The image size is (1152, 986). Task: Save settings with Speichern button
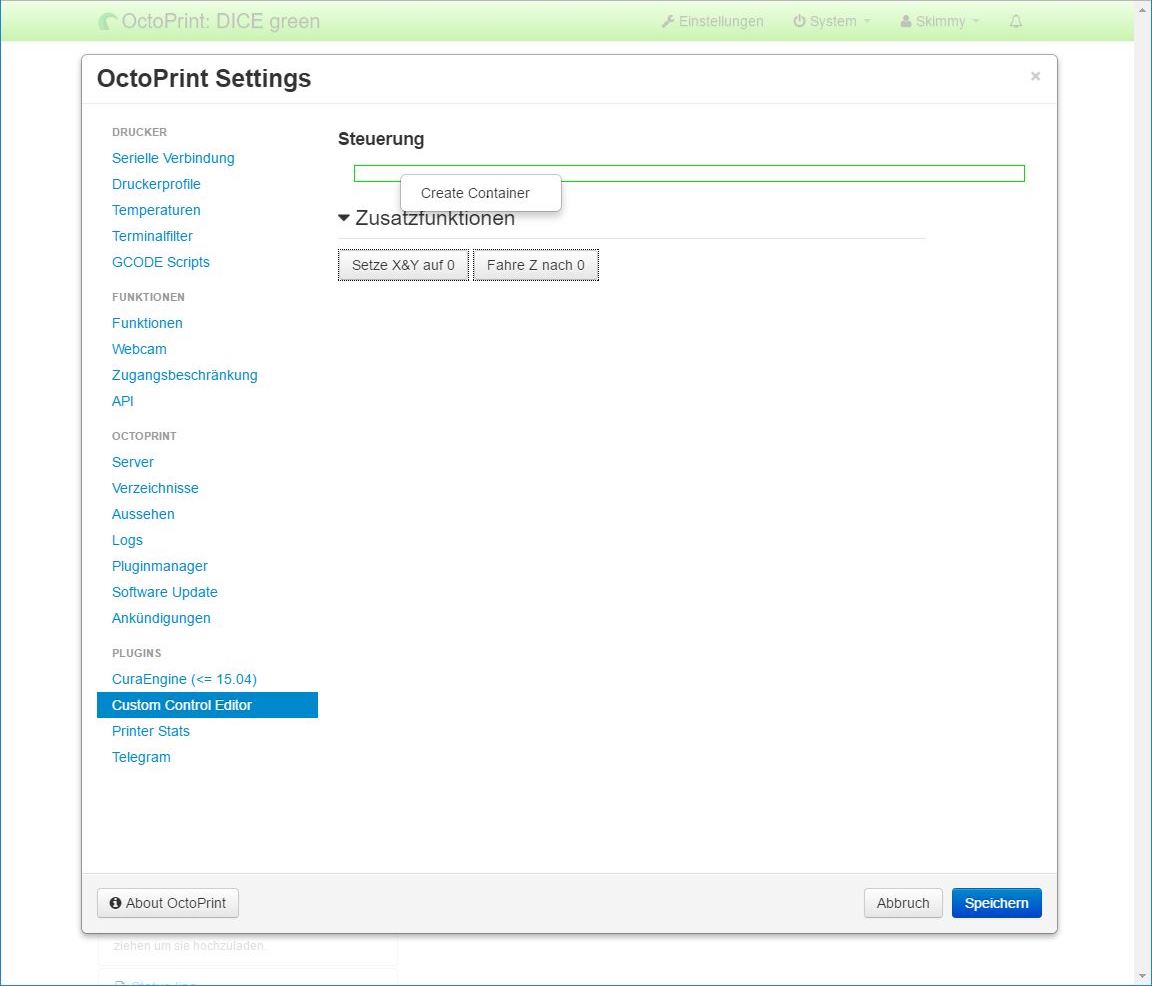[996, 903]
